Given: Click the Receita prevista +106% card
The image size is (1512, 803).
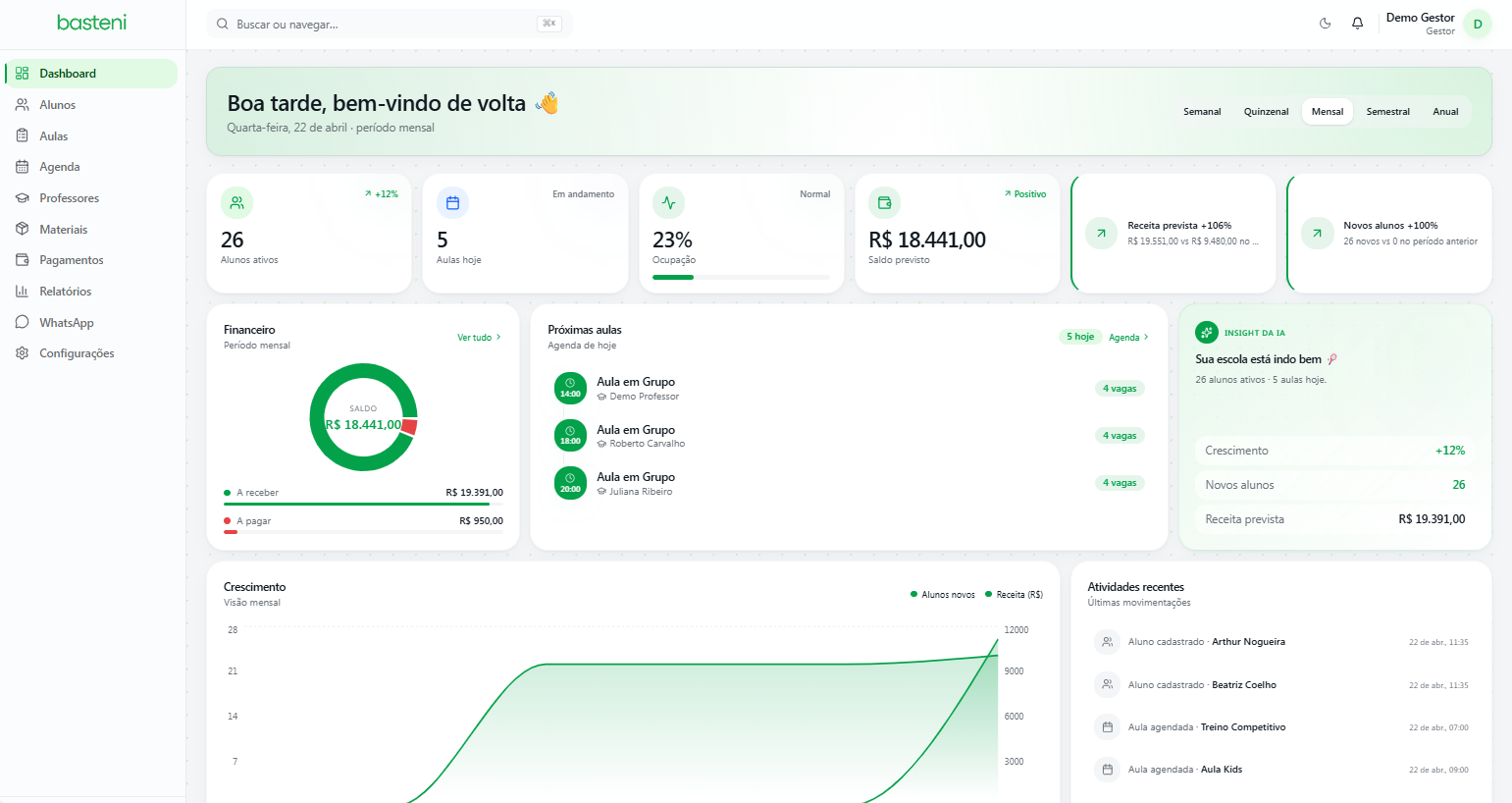Looking at the screenshot, I should click(1173, 234).
